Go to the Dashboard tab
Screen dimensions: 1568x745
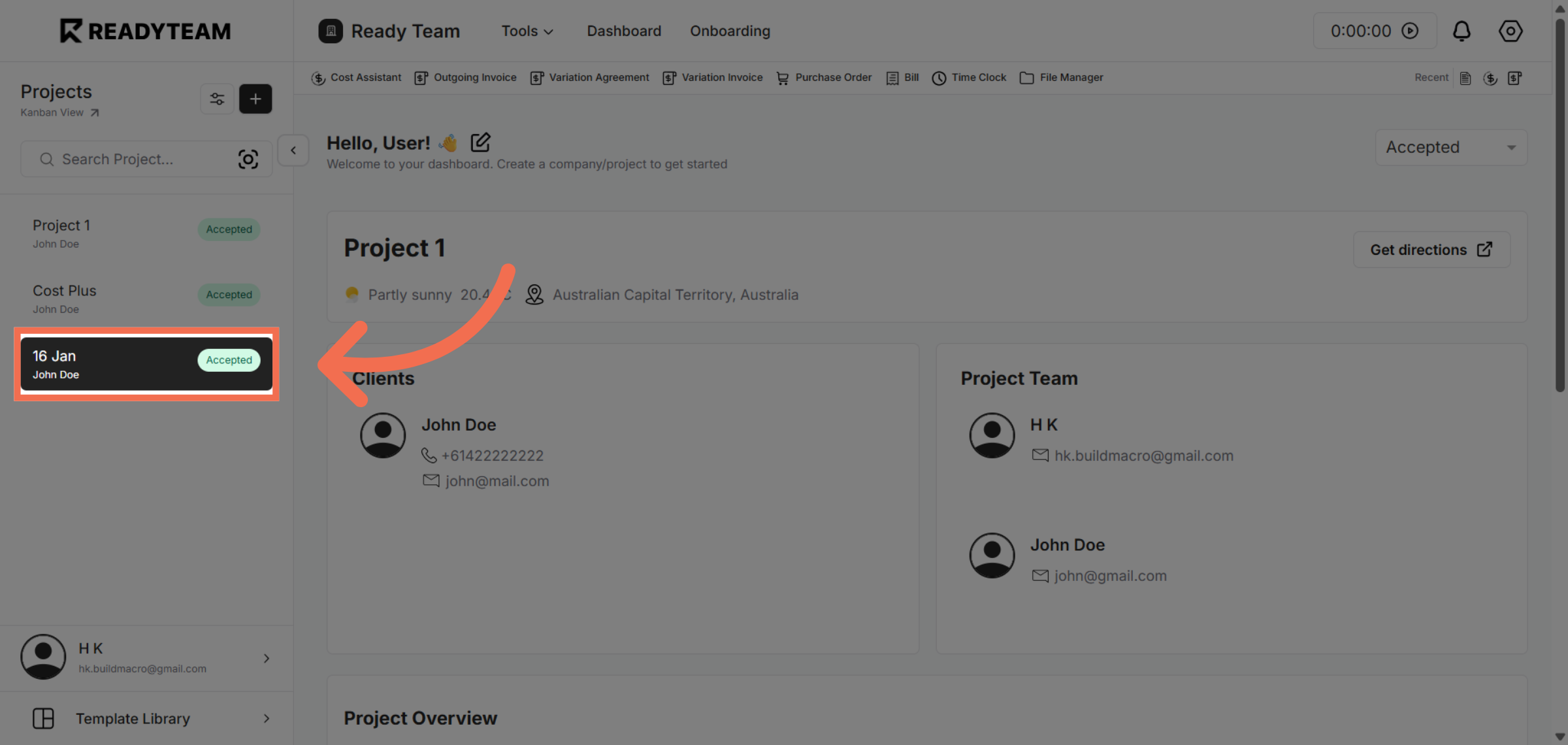coord(623,31)
